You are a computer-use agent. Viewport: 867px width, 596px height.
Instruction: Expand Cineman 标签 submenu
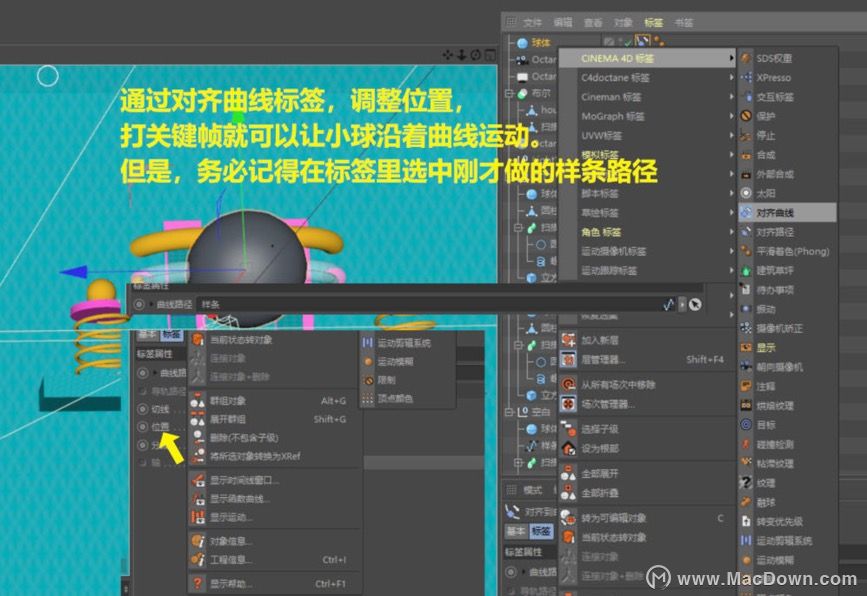click(647, 97)
